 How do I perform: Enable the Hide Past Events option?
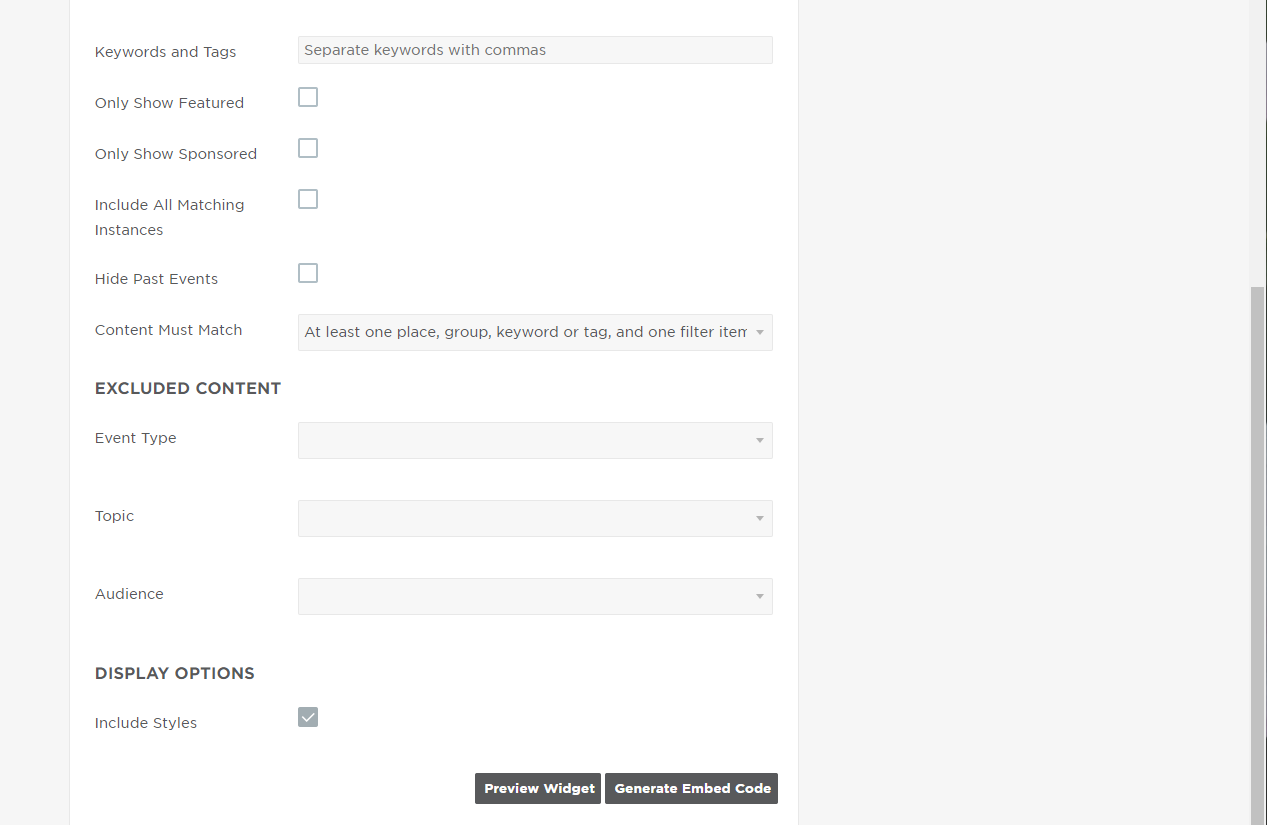coord(307,272)
